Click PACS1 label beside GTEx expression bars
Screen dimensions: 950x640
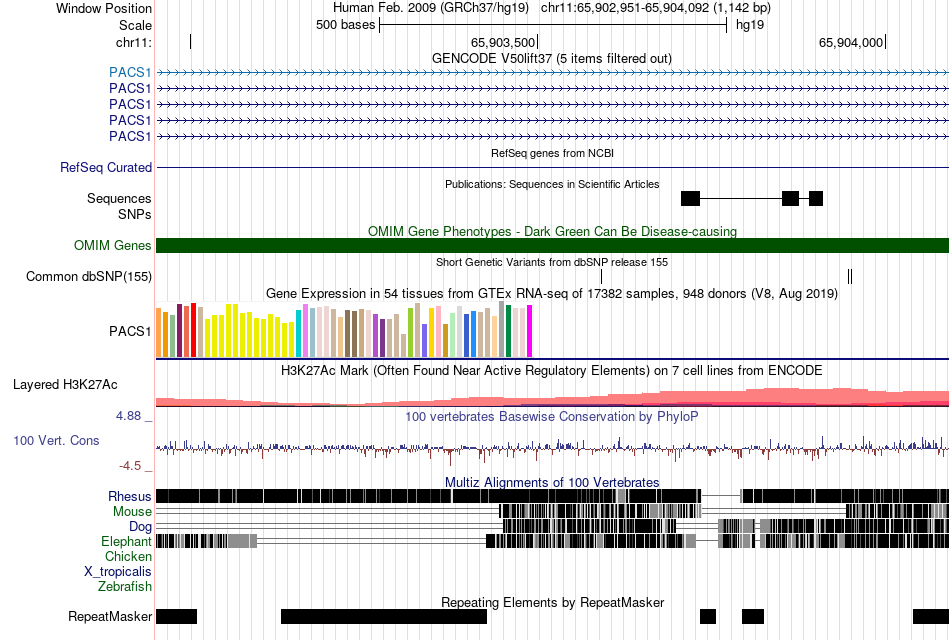click(130, 331)
